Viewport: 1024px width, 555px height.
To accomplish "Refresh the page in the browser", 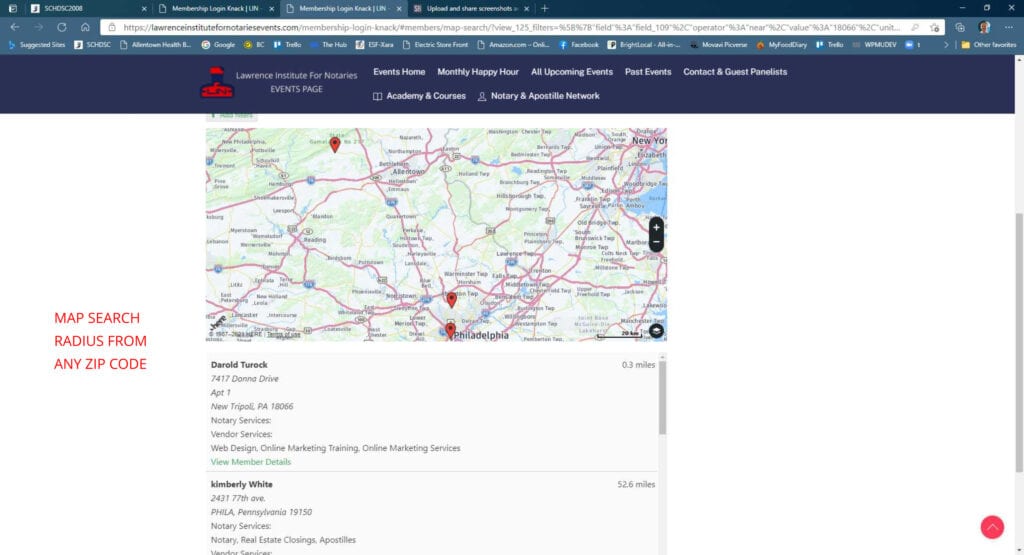I will pos(62,27).
